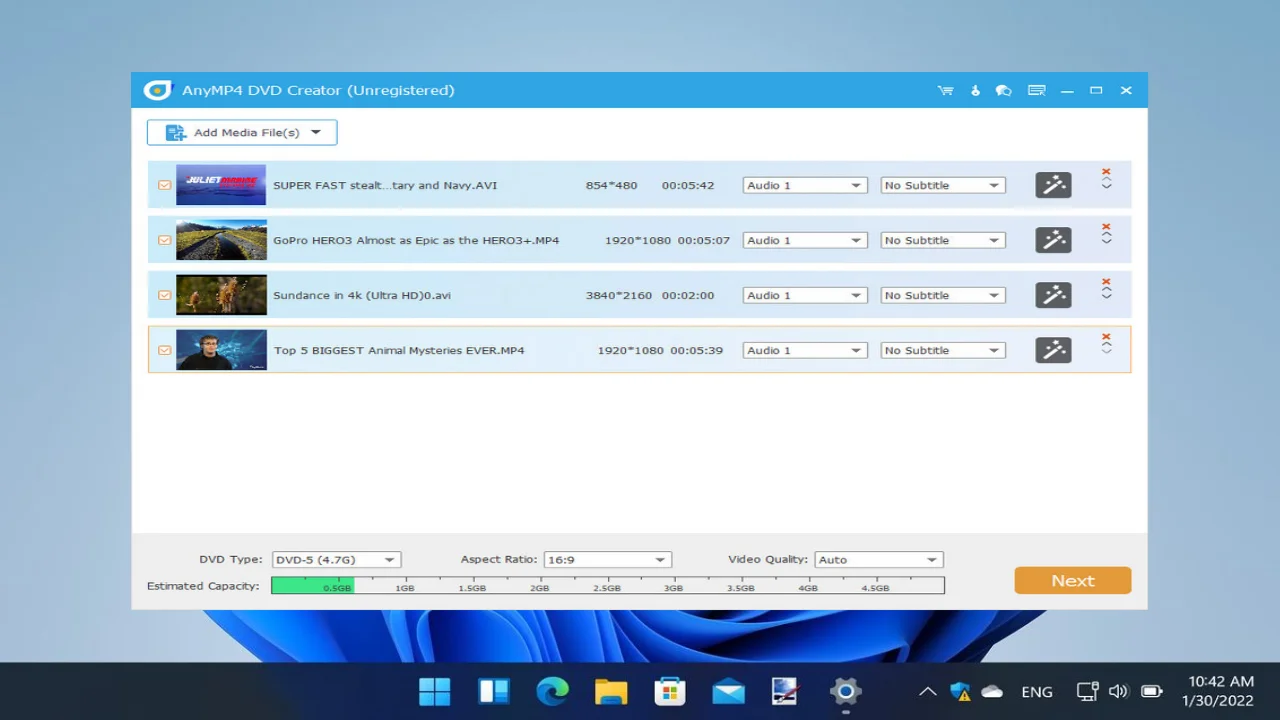Image resolution: width=1280 pixels, height=720 pixels.
Task: Remove Sundance in 4k video with red X
Action: tap(1106, 282)
